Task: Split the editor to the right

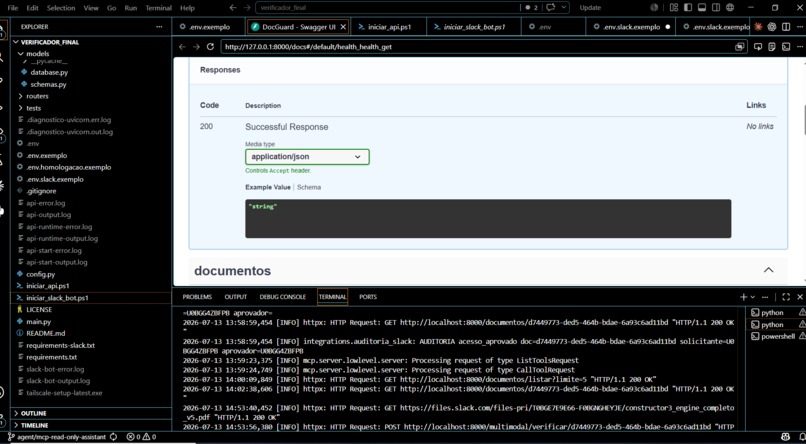Action: [785, 27]
